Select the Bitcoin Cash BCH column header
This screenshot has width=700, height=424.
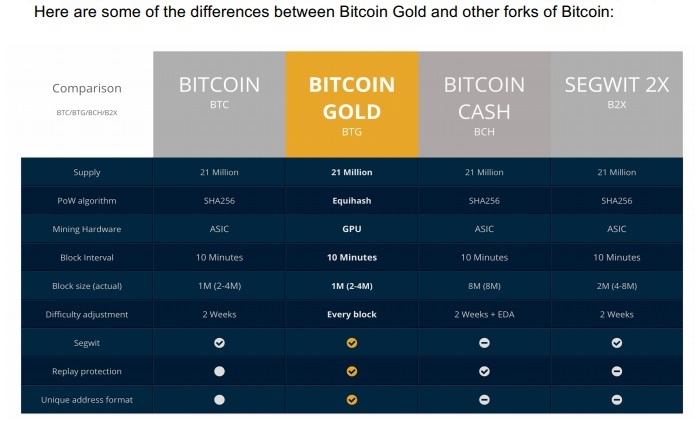[x=484, y=103]
